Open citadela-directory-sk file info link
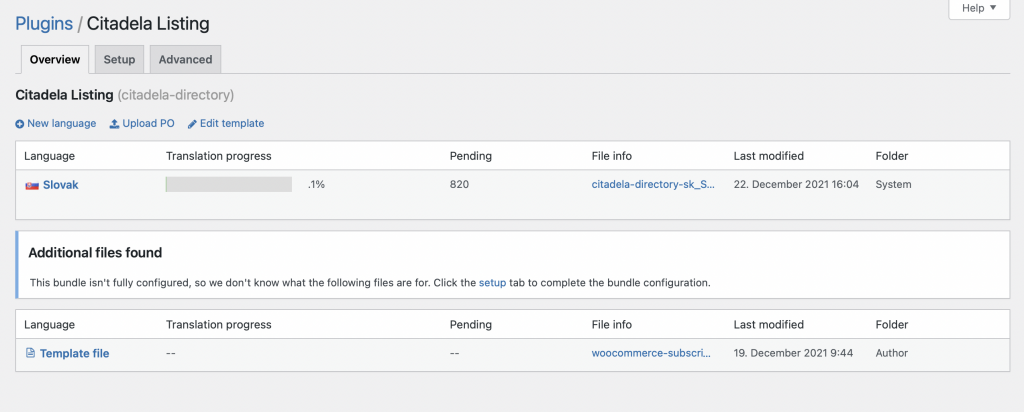The image size is (1024, 412). tap(652, 185)
